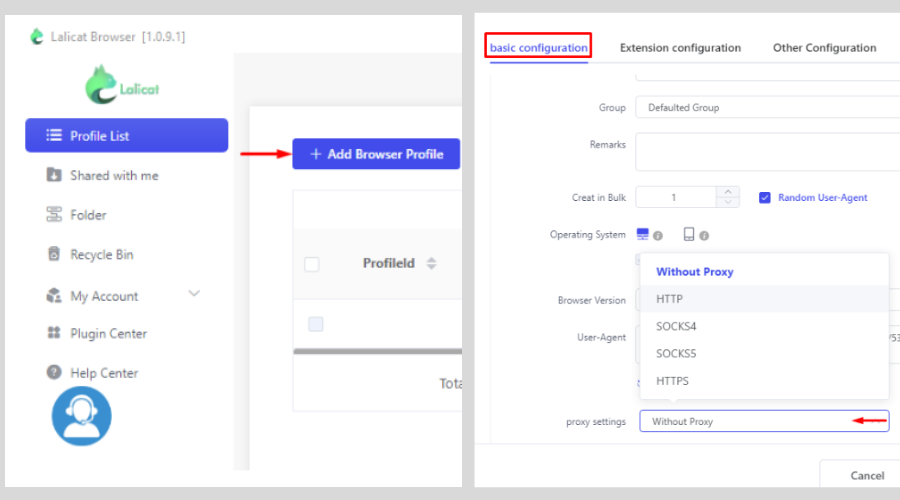Select the mobile operating system icon
The height and width of the screenshot is (500, 900).
pos(689,234)
